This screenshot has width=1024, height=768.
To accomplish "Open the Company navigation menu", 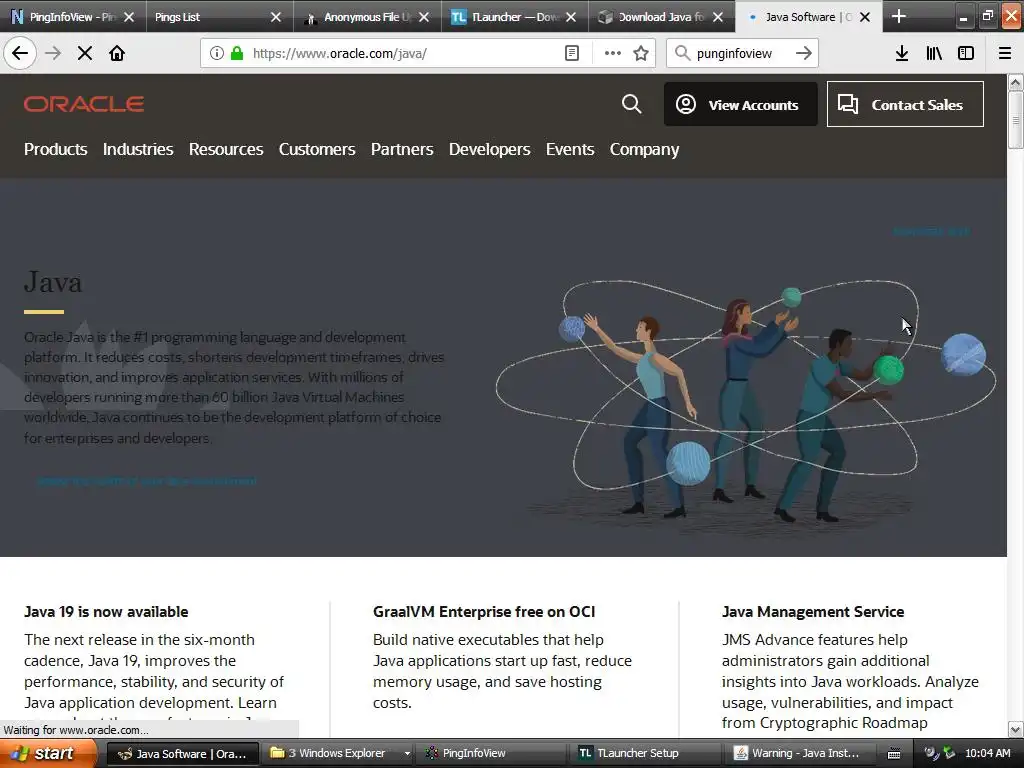I will pyautogui.click(x=644, y=150).
